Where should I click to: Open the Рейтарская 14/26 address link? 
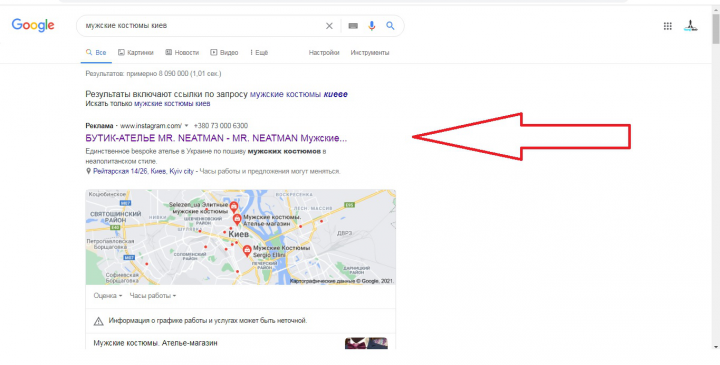(x=143, y=171)
